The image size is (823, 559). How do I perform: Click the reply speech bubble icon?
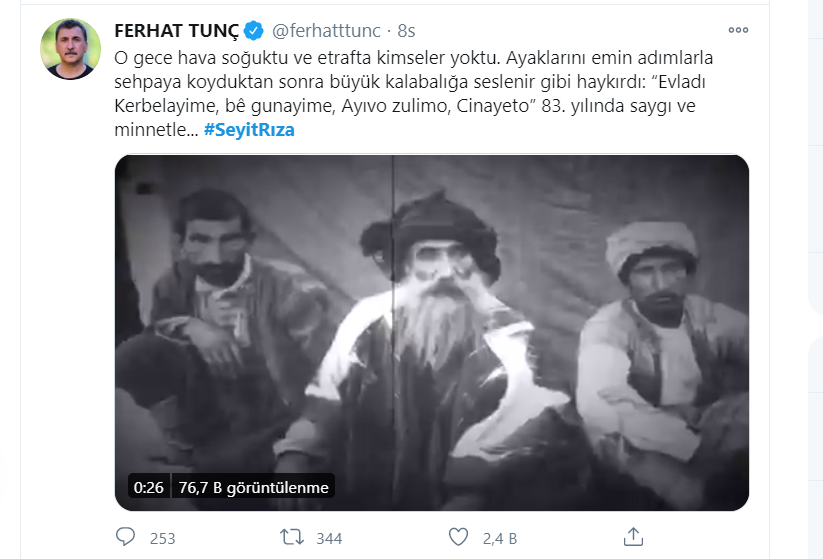click(x=125, y=537)
